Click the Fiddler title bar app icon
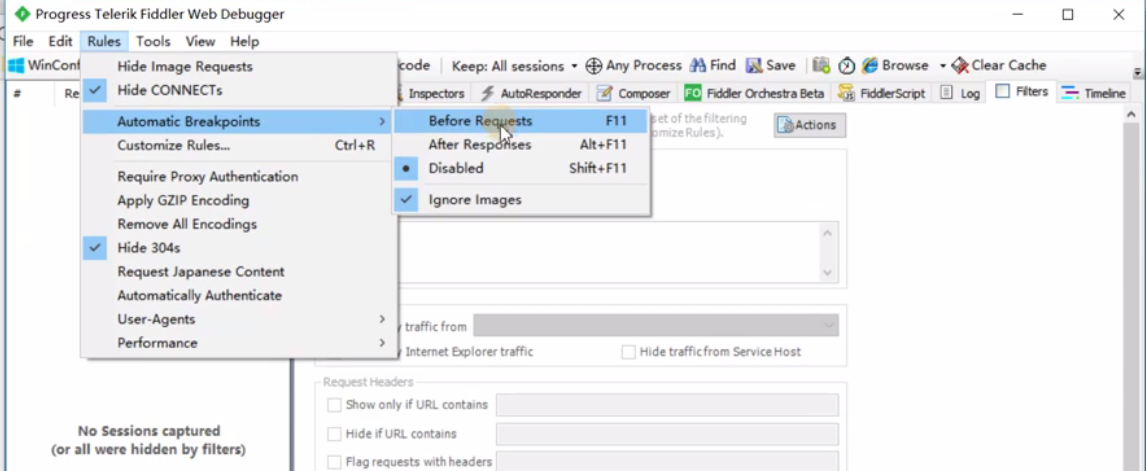 pos(23,14)
